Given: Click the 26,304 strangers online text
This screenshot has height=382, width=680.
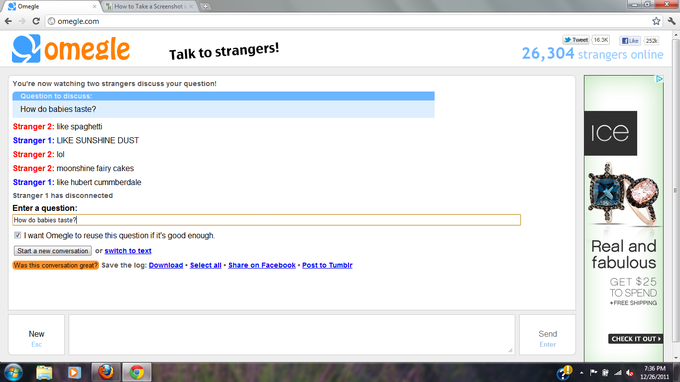Looking at the screenshot, I should [592, 54].
